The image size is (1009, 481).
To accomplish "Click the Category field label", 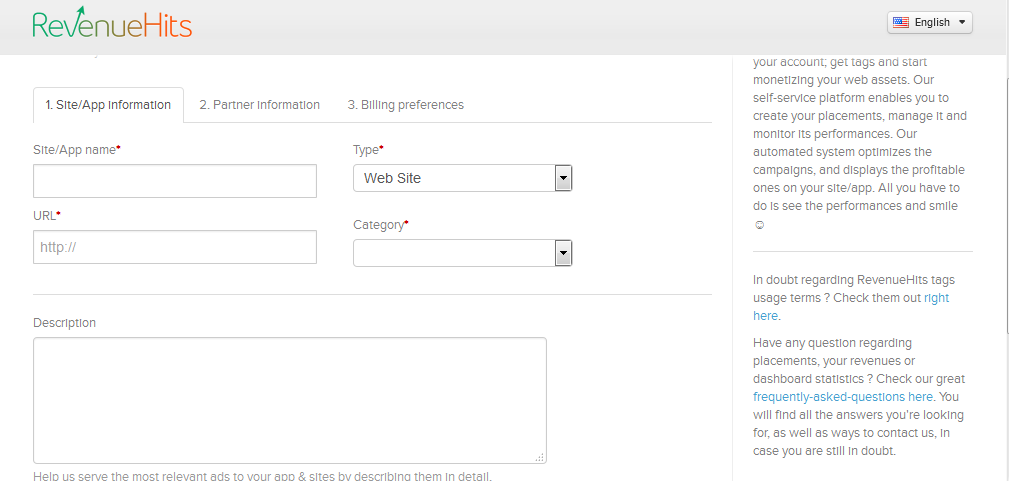I will (378, 225).
